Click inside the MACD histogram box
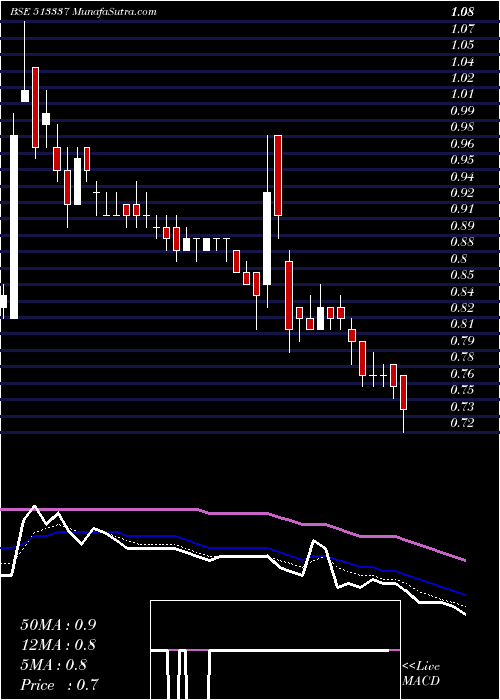This screenshot has width=500, height=700. [x=275, y=650]
